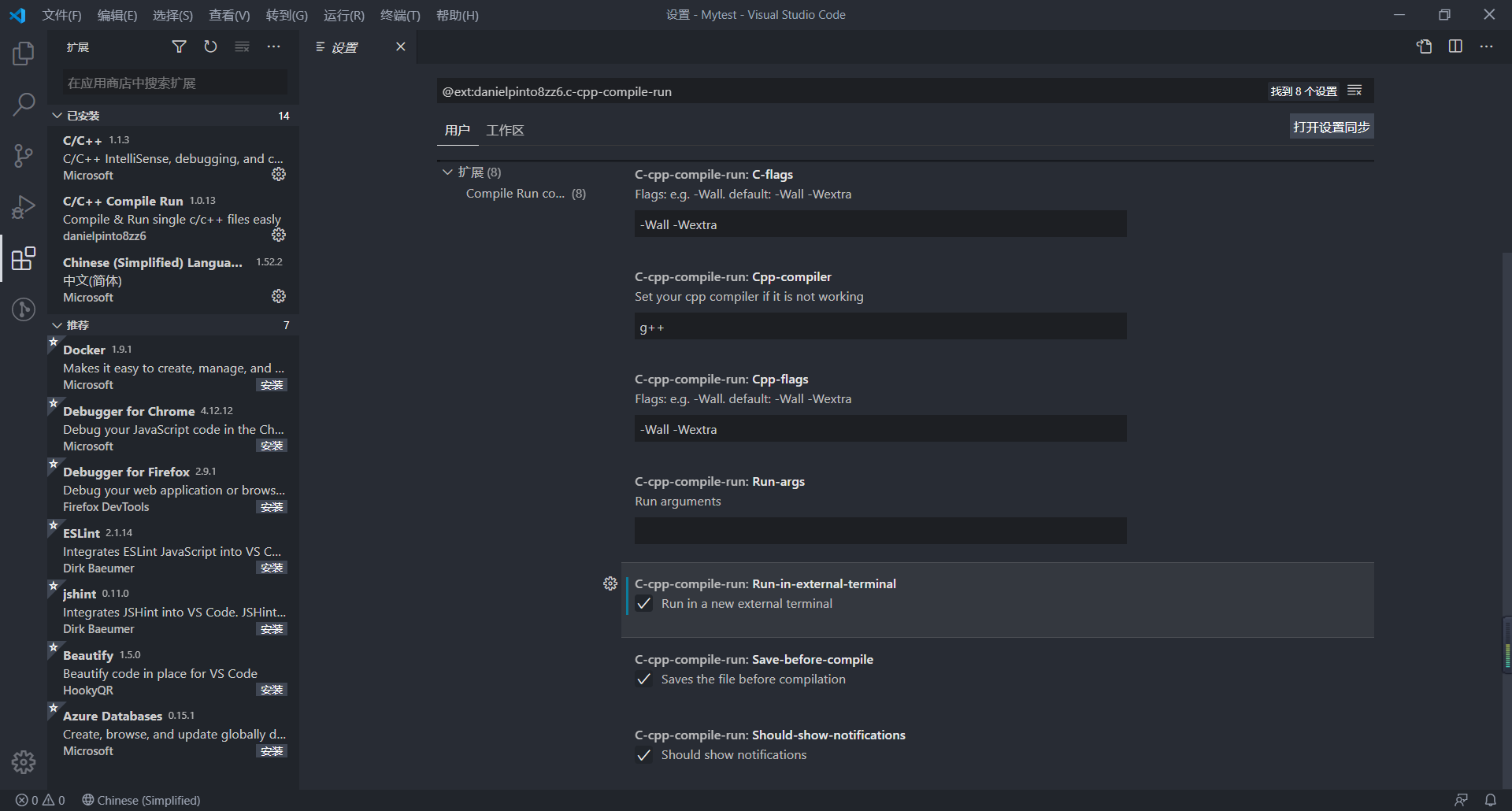Install the Docker extension
Viewport: 1512px width, 811px height.
[x=272, y=385]
